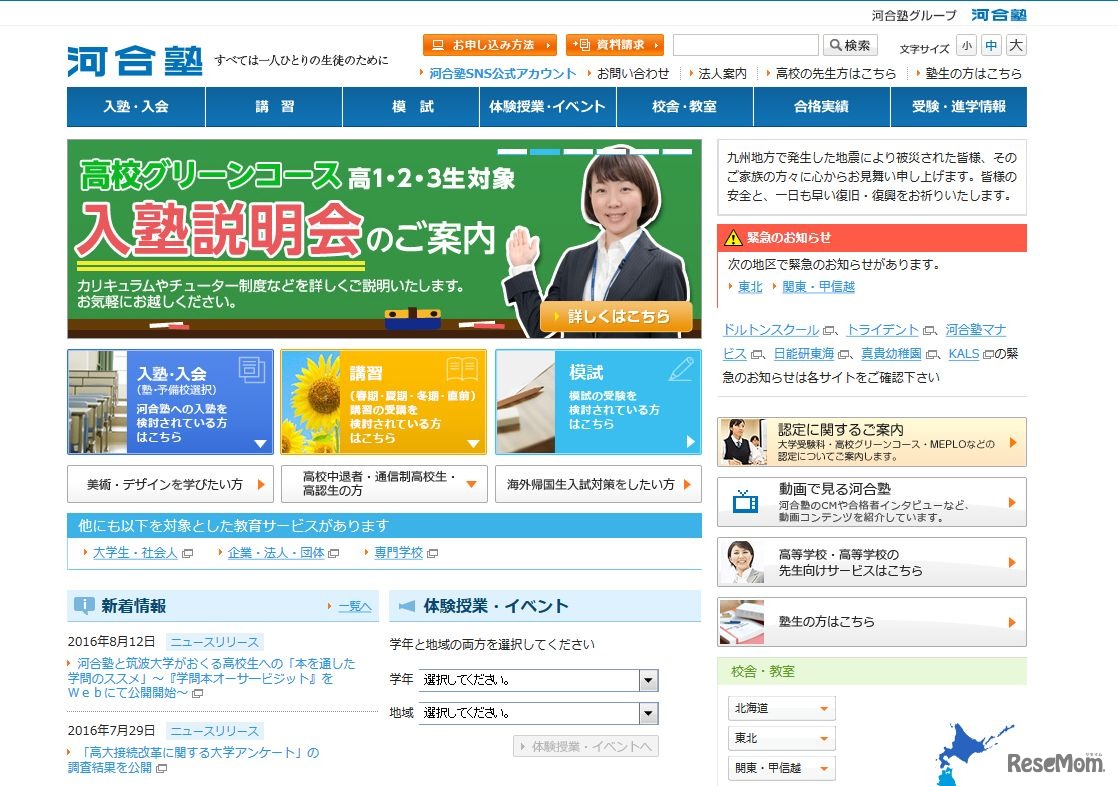This screenshot has width=1118, height=786.
Task: Click the external-link icon next to KALS
Action: pyautogui.click(x=986, y=352)
